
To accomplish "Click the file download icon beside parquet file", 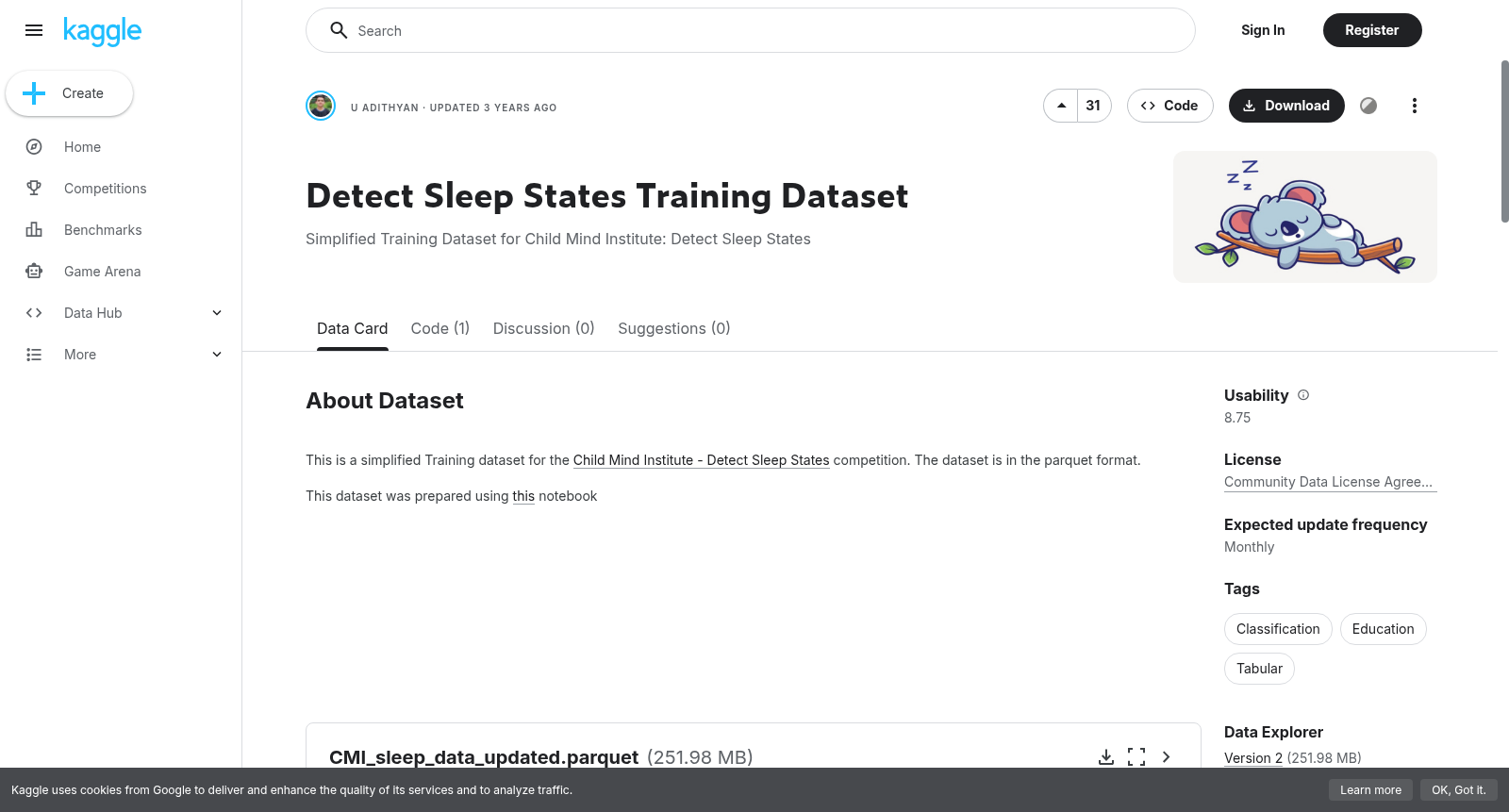I will tap(1106, 757).
